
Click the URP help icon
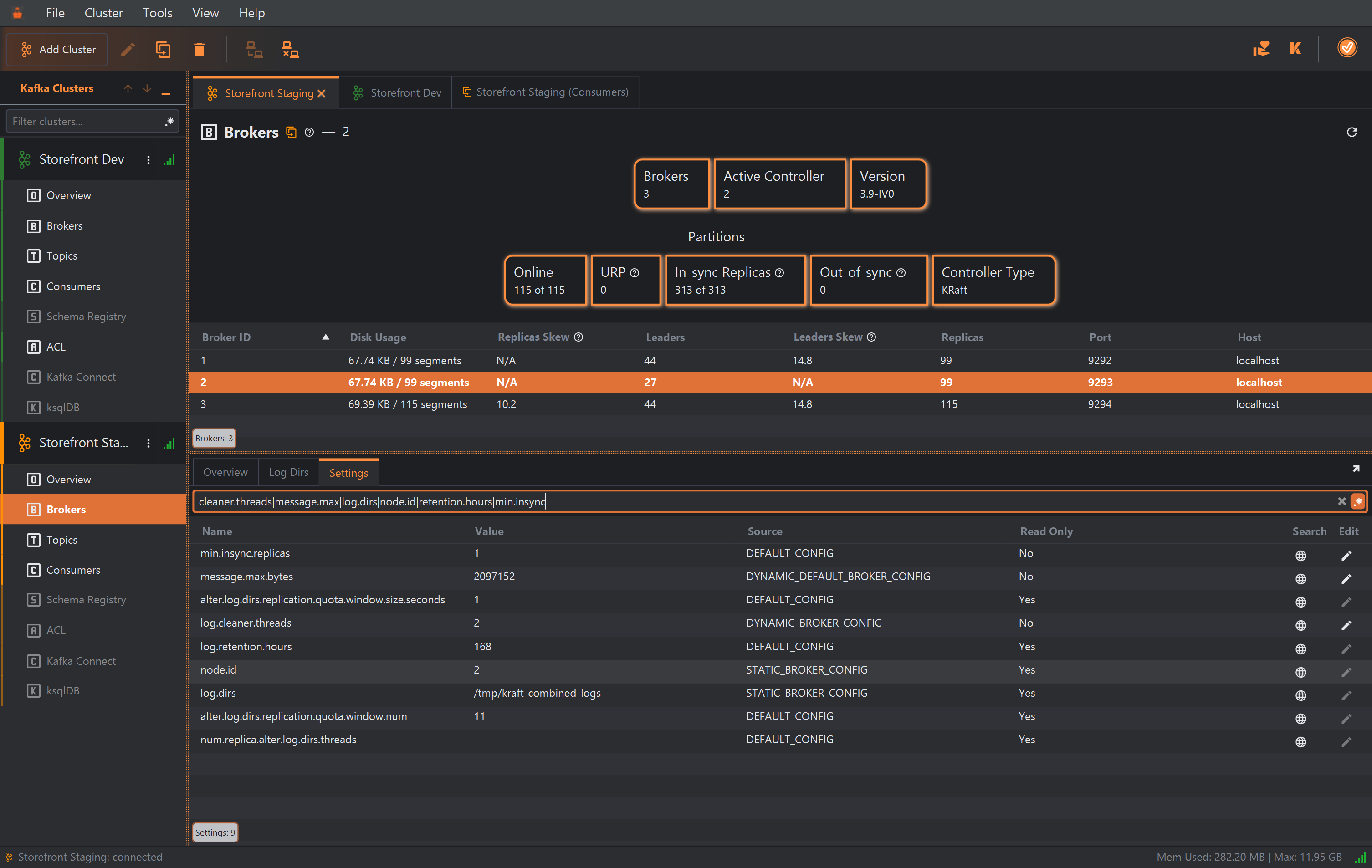point(634,273)
